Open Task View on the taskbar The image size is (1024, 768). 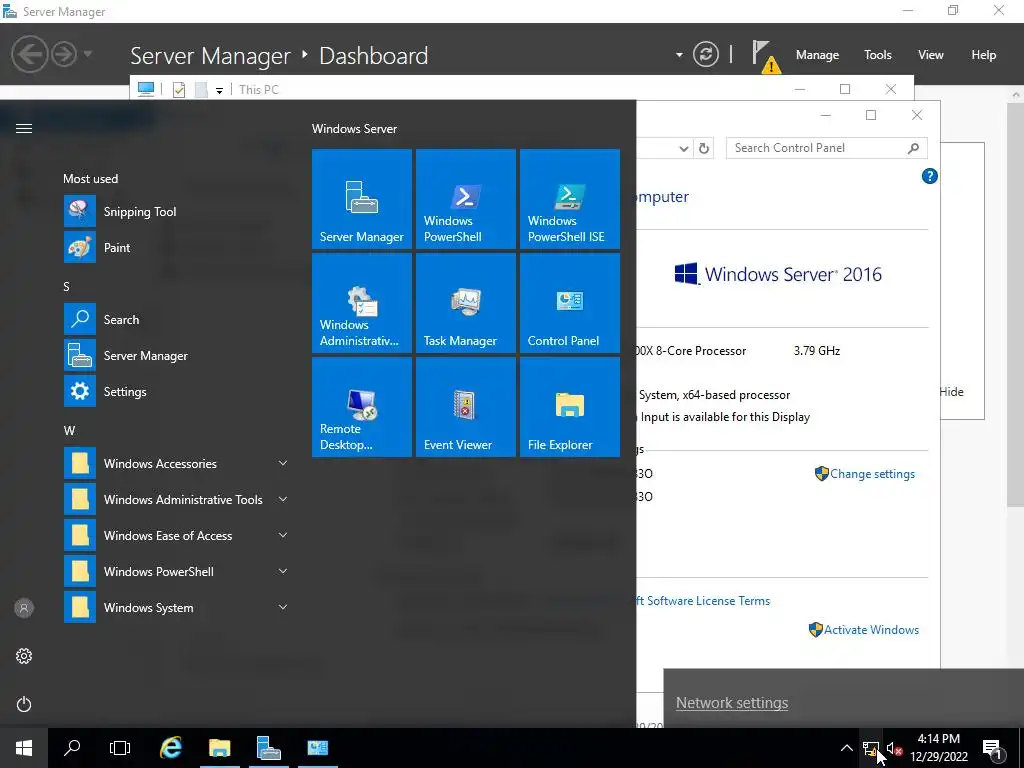pyautogui.click(x=120, y=748)
